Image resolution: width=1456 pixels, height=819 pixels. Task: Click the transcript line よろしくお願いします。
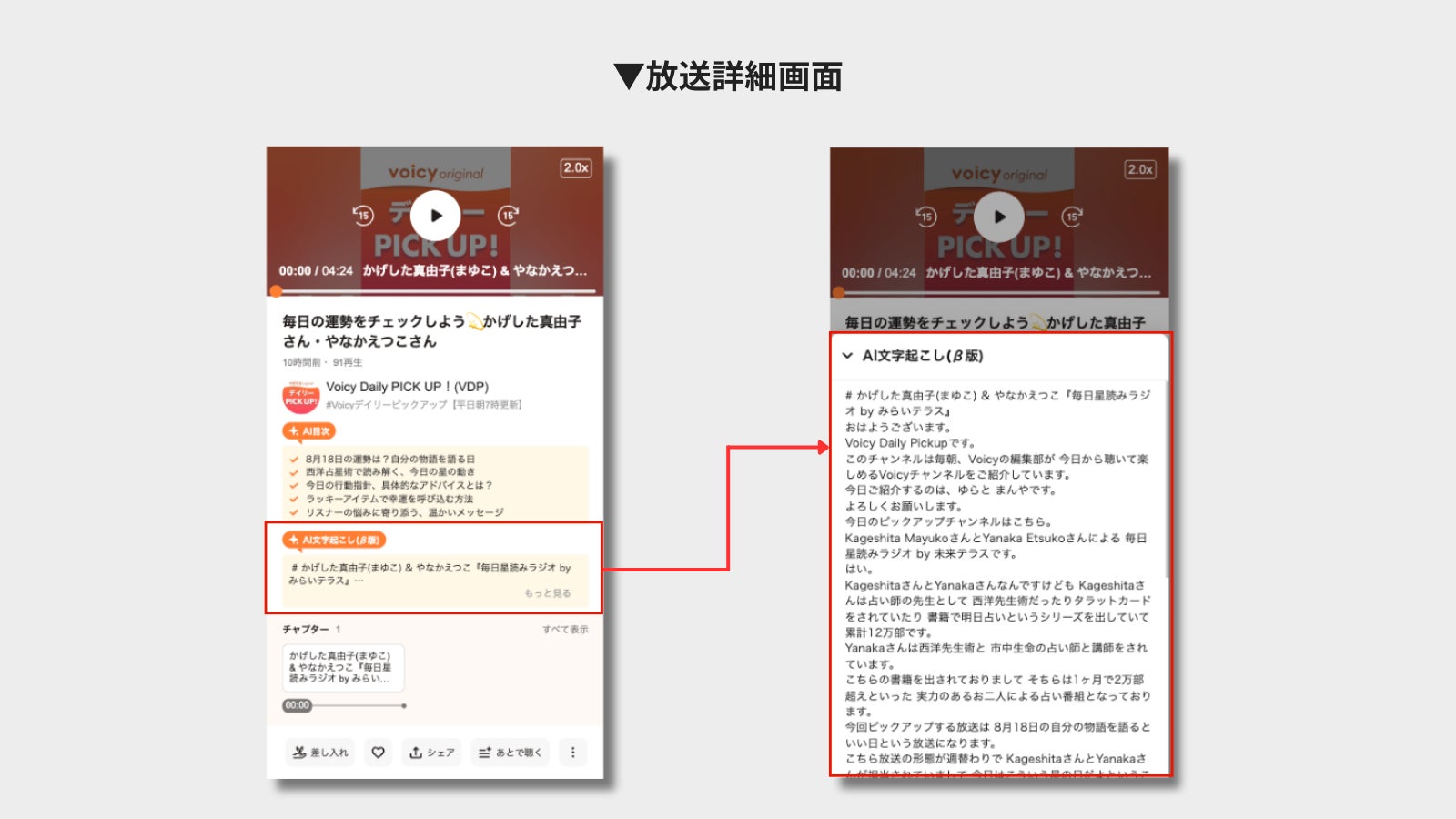[x=904, y=506]
